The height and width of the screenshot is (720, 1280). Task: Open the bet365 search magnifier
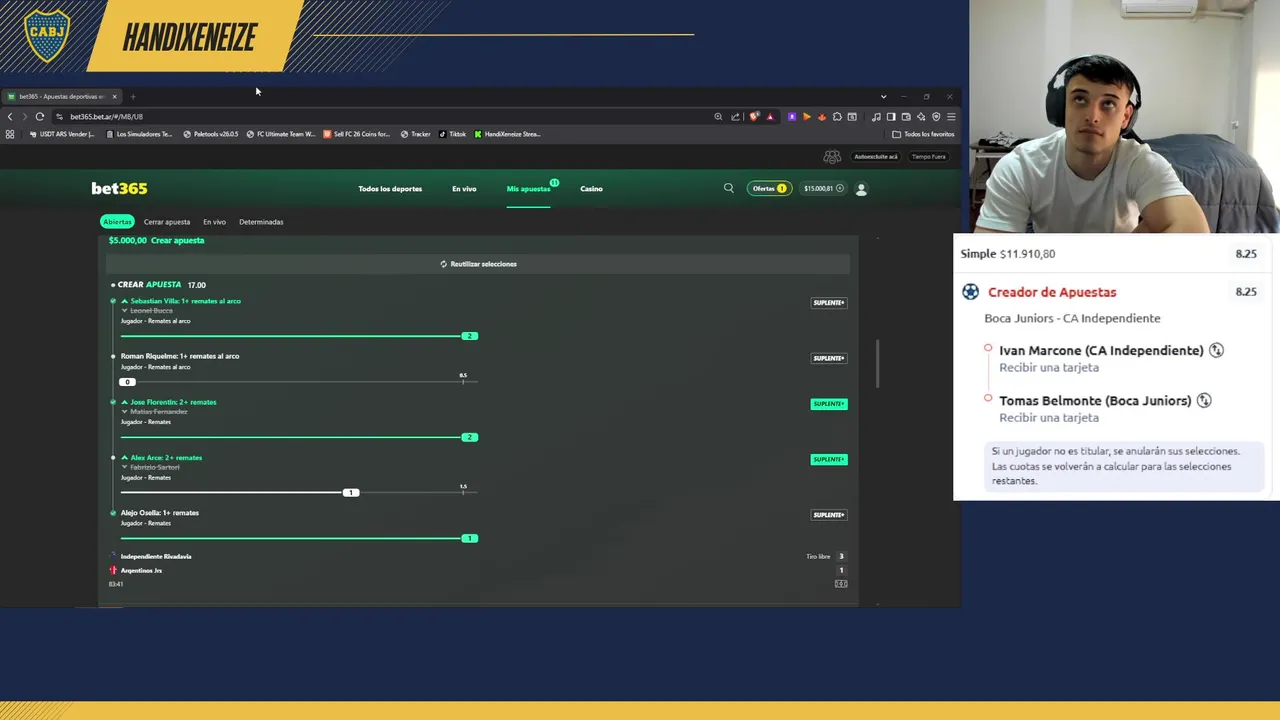click(729, 188)
